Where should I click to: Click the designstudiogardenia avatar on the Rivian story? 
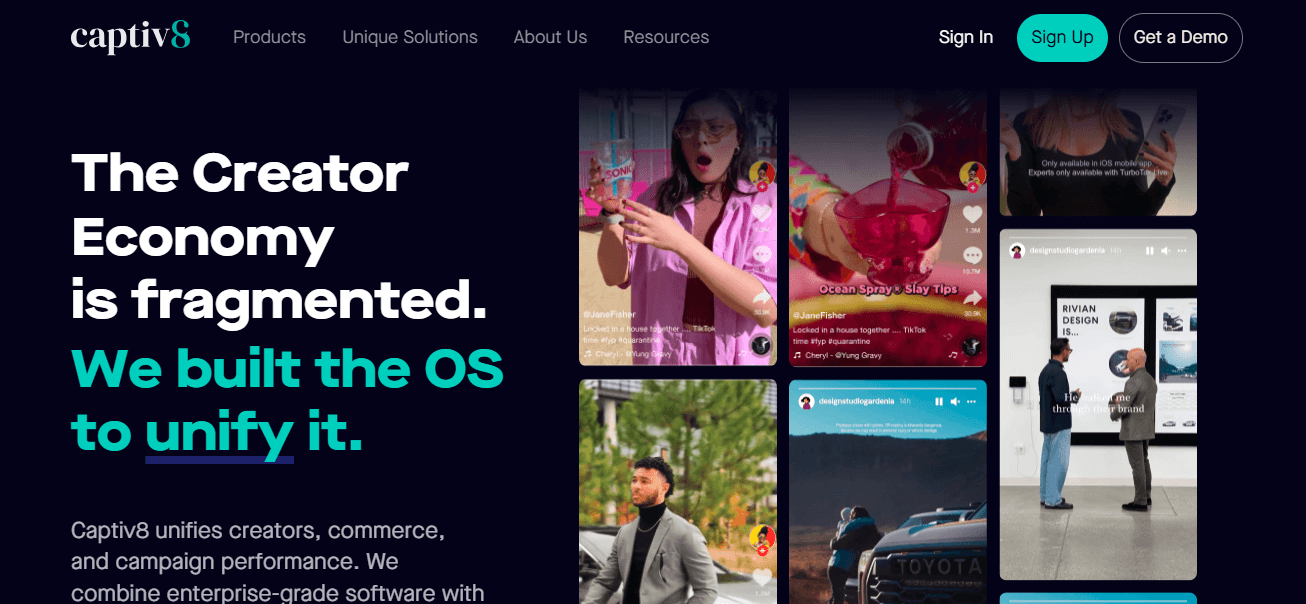coord(1017,251)
